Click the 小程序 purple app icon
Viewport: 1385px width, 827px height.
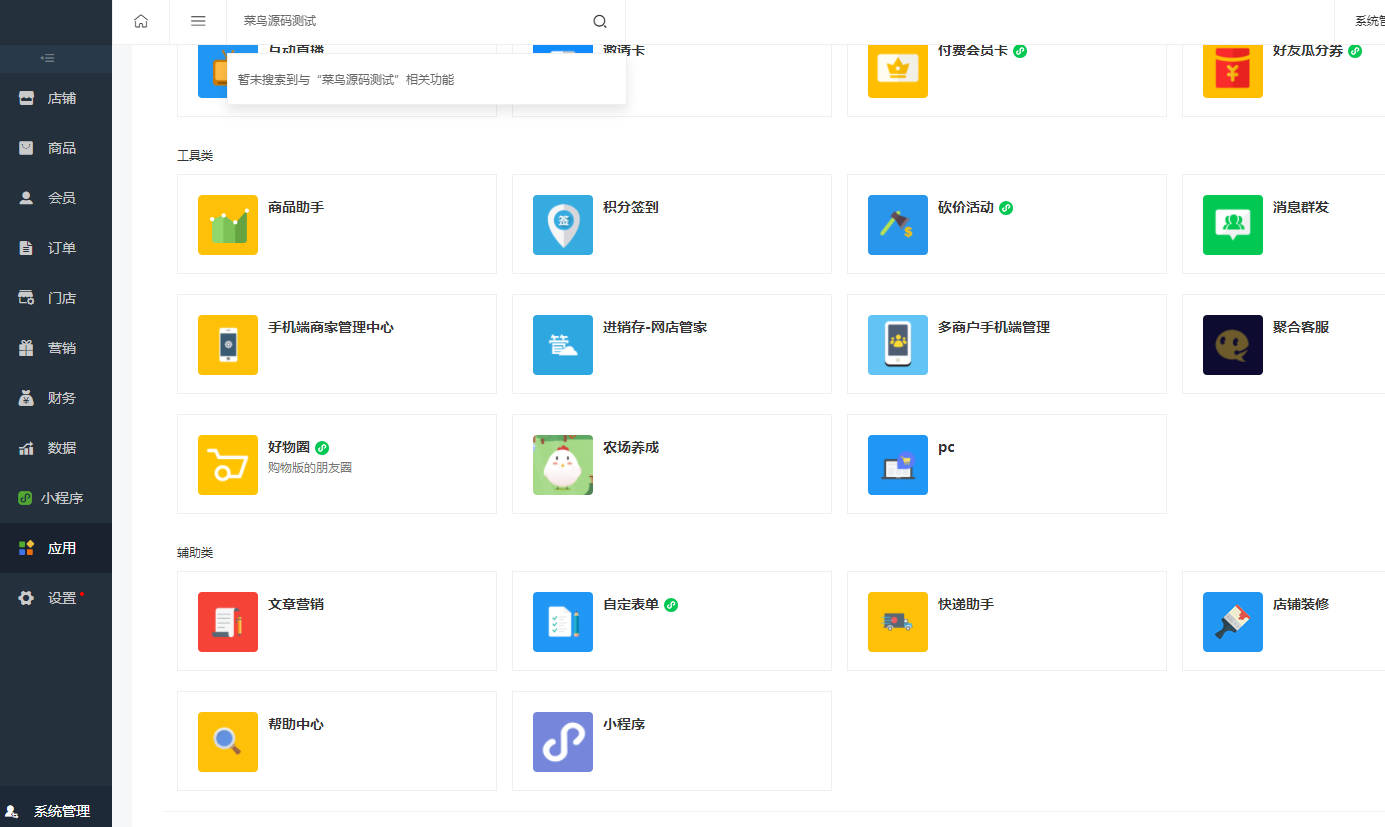[x=563, y=742]
